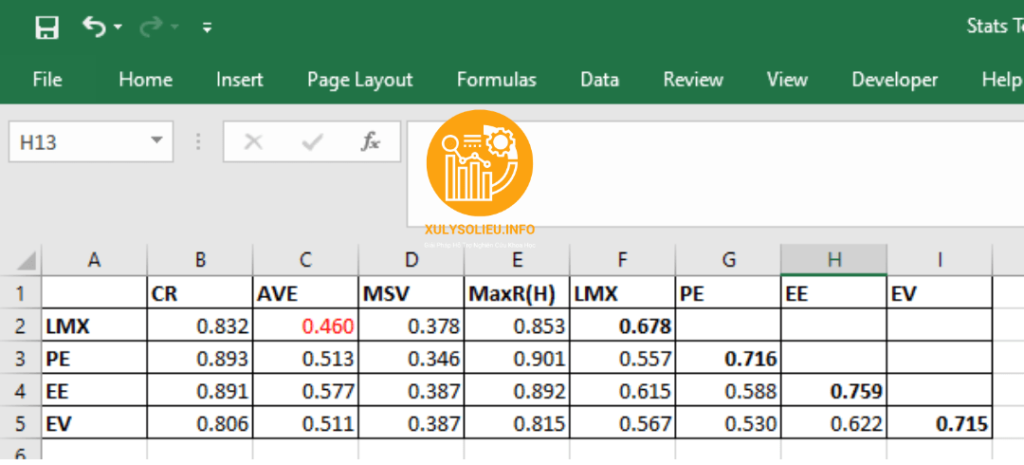
Task: Select column C header
Action: (x=306, y=261)
